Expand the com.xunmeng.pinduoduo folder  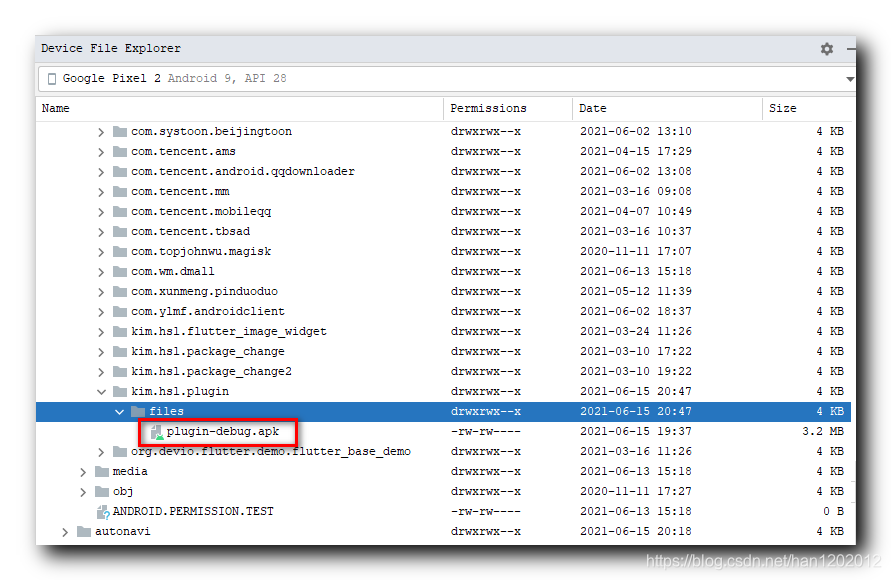coord(101,291)
